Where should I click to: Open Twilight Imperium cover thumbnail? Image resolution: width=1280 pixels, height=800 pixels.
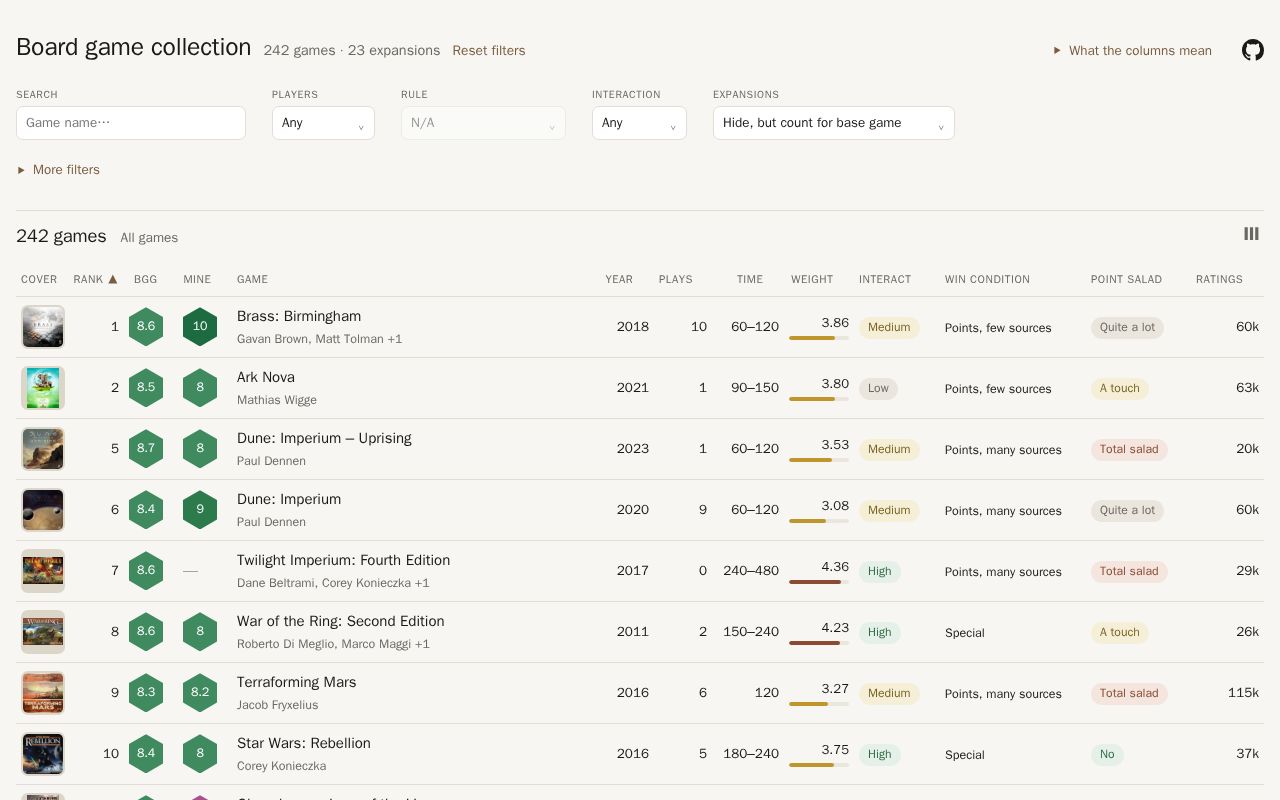click(x=43, y=571)
